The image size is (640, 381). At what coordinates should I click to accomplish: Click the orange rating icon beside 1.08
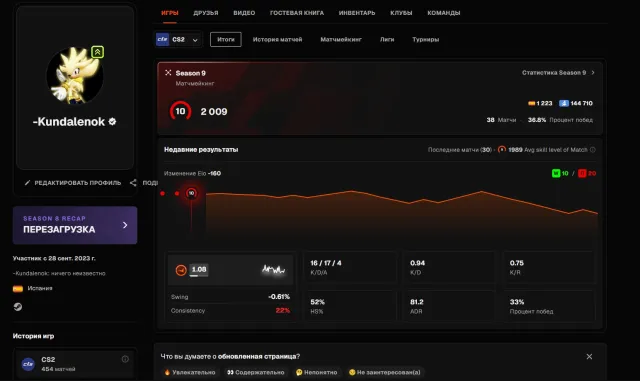tap(181, 270)
